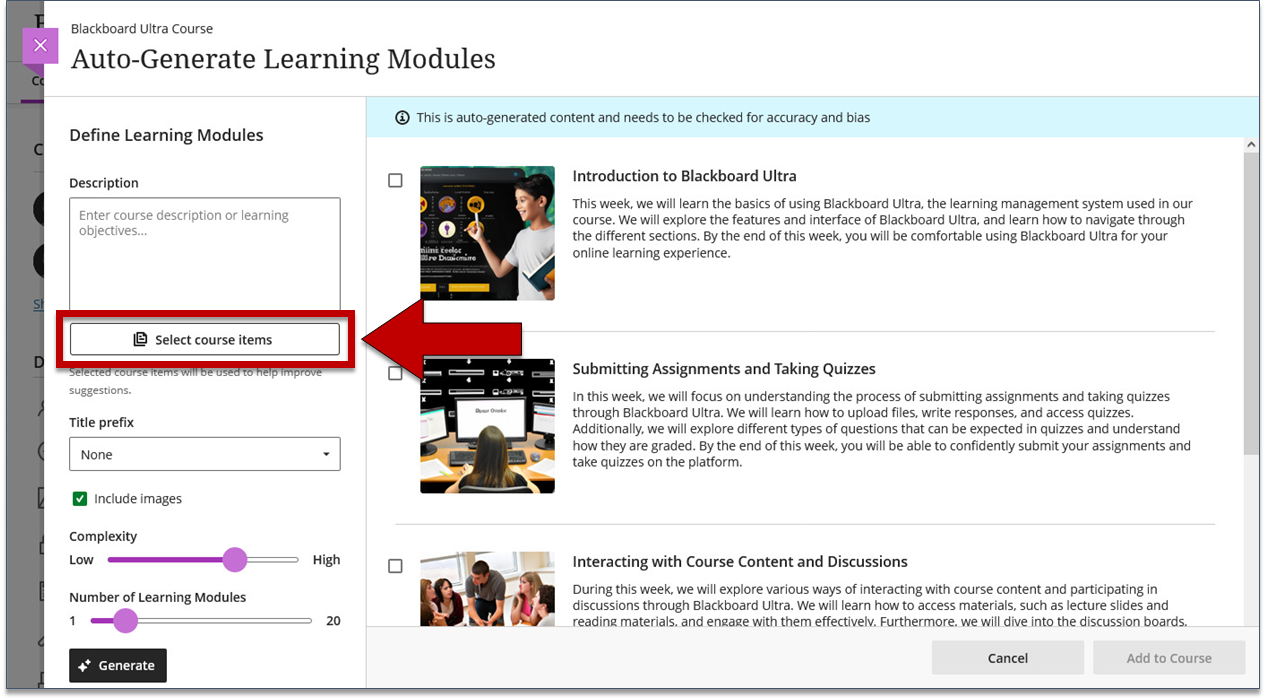This screenshot has height=700, width=1266.
Task: Click in the Description text area
Action: (205, 254)
